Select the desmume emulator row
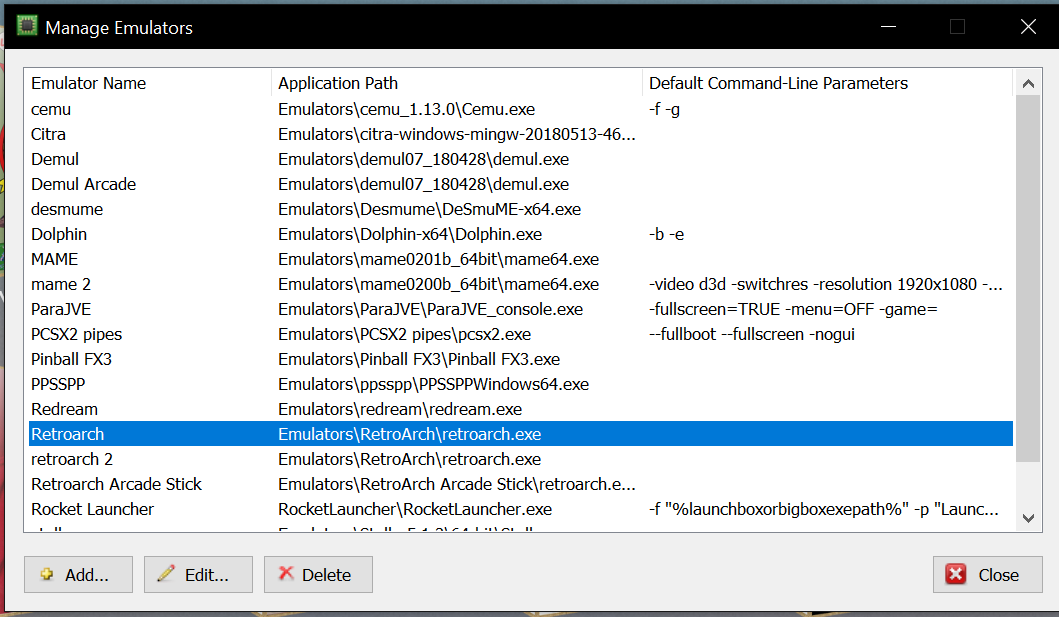The width and height of the screenshot is (1059, 617). [521, 209]
